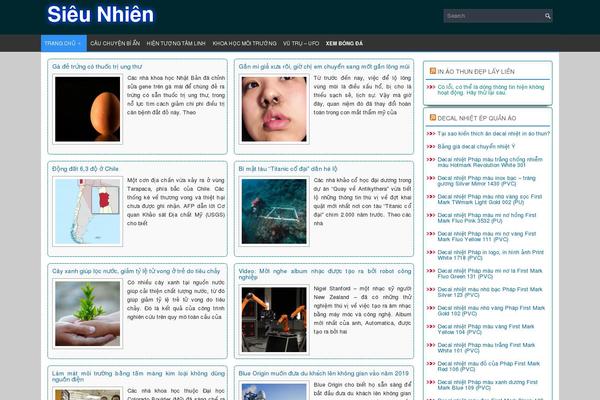Click arrow bullet beside Red 106 (PVC)

(431, 364)
